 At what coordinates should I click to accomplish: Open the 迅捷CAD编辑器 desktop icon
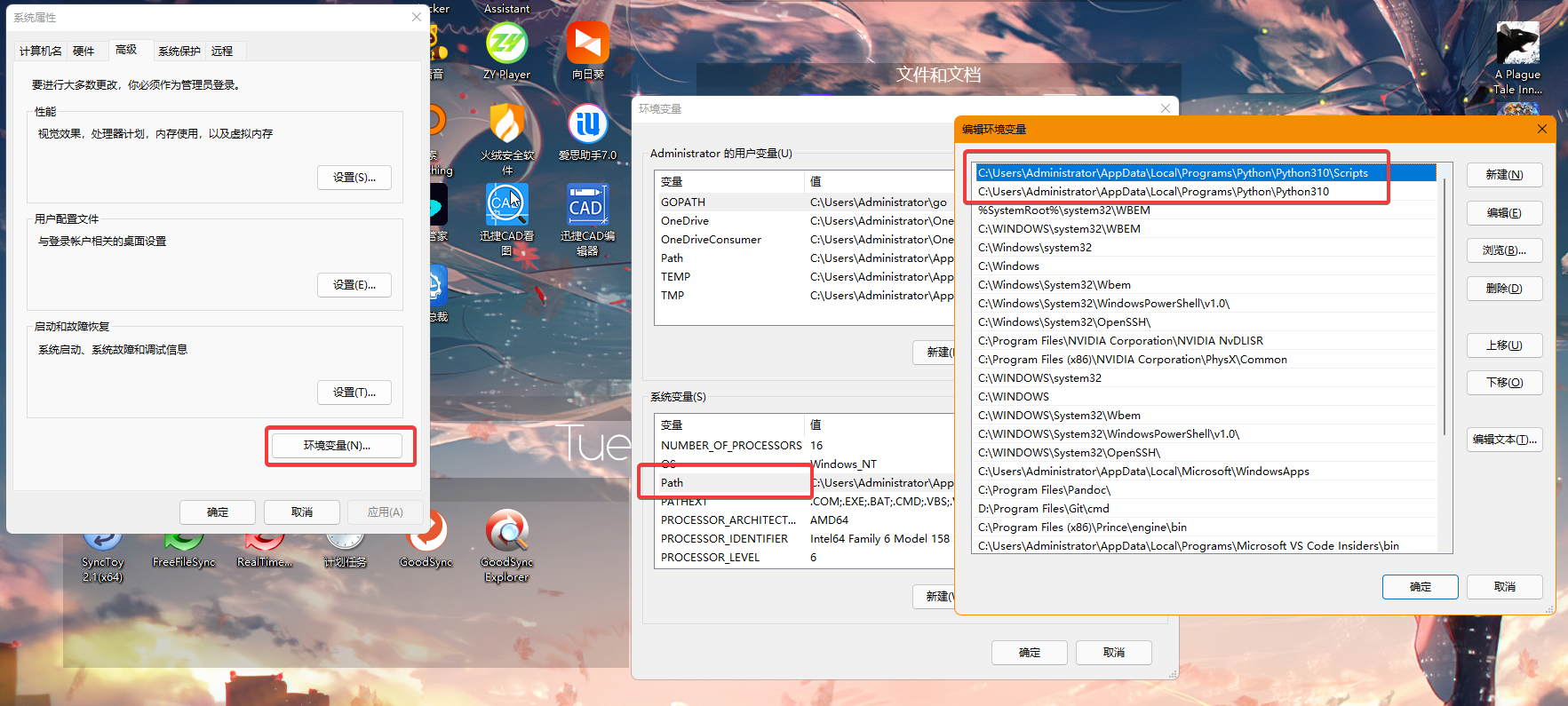pos(587,219)
